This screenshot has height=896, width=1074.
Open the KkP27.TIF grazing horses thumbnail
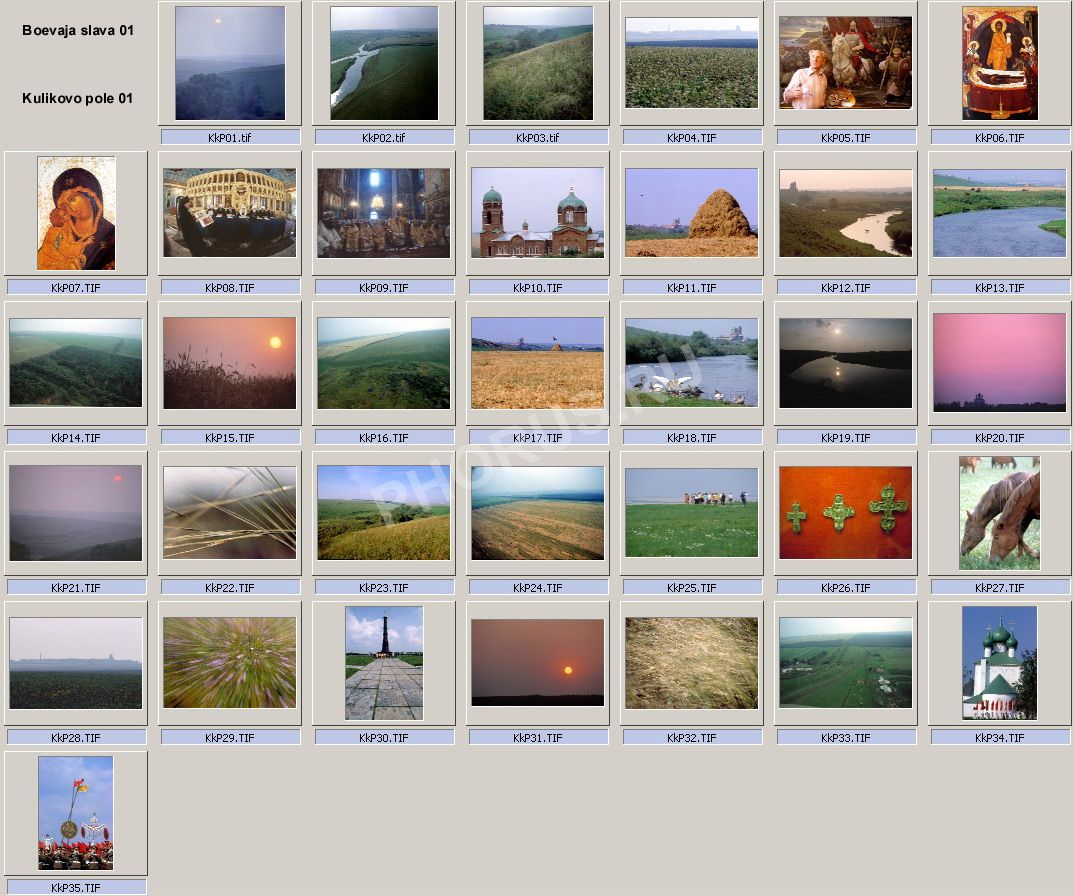pyautogui.click(x=1000, y=513)
